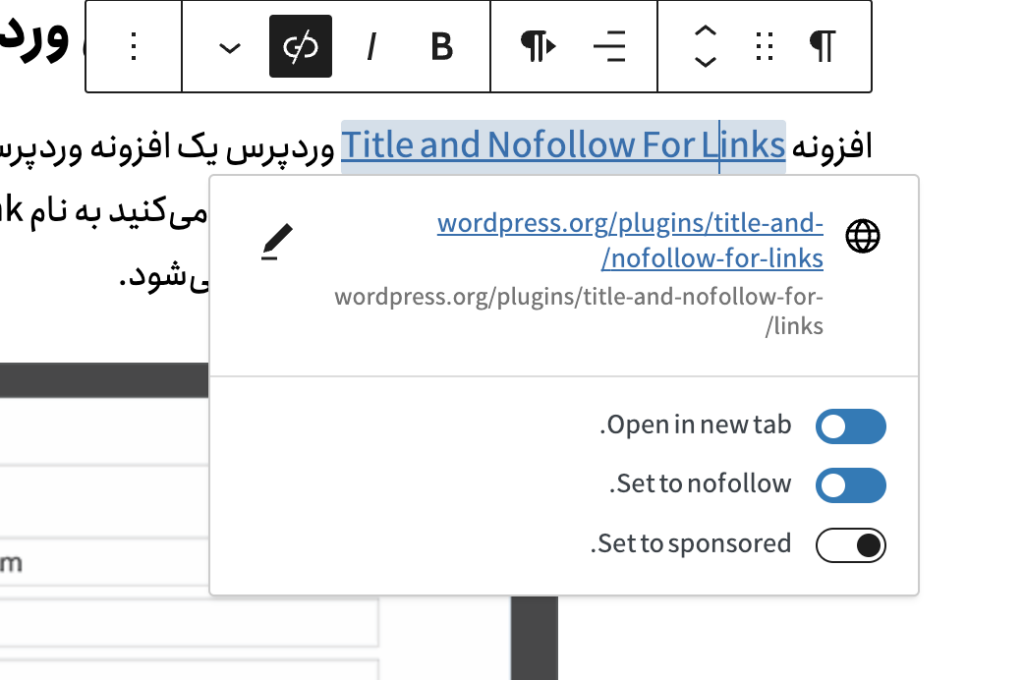Grab the block drag handle dots

coord(764,46)
